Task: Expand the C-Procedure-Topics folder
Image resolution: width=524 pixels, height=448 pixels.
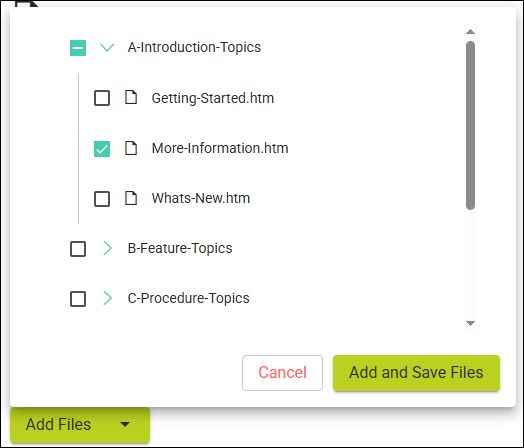Action: 107,298
